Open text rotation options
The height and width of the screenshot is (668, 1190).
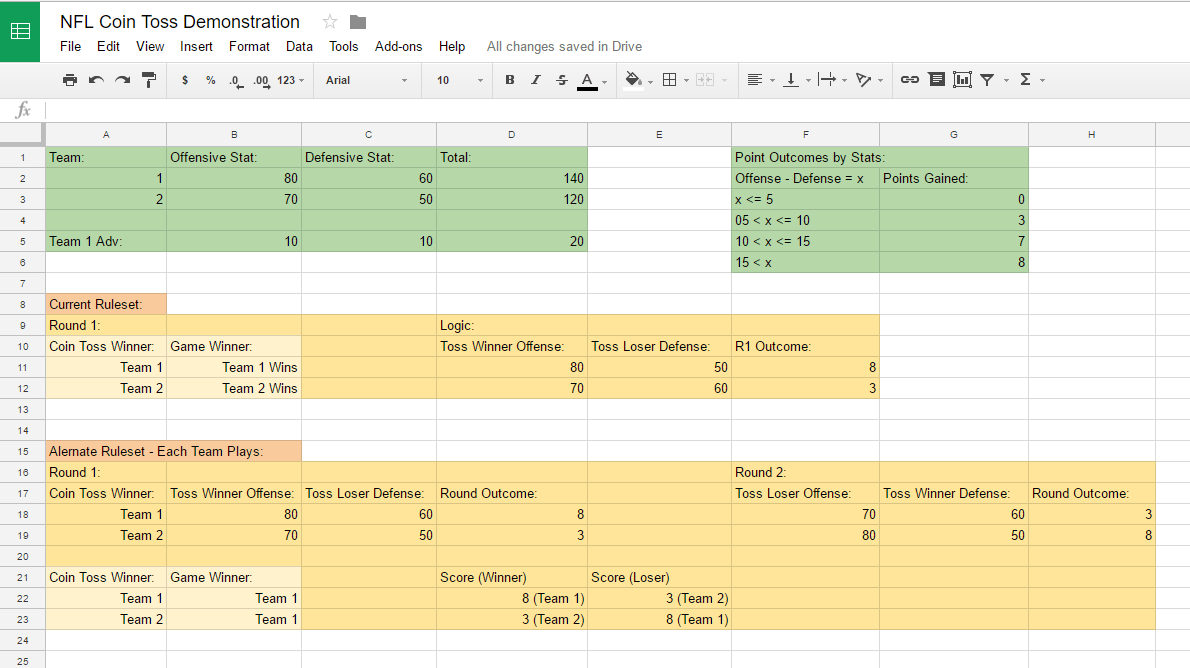(x=863, y=80)
